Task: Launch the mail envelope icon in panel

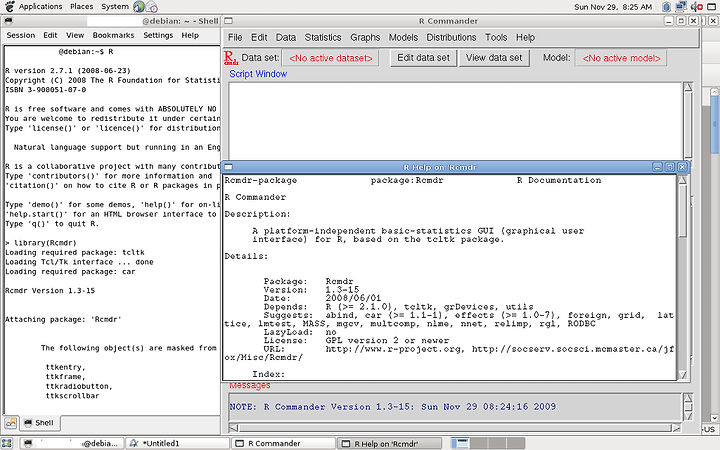Action: point(152,7)
